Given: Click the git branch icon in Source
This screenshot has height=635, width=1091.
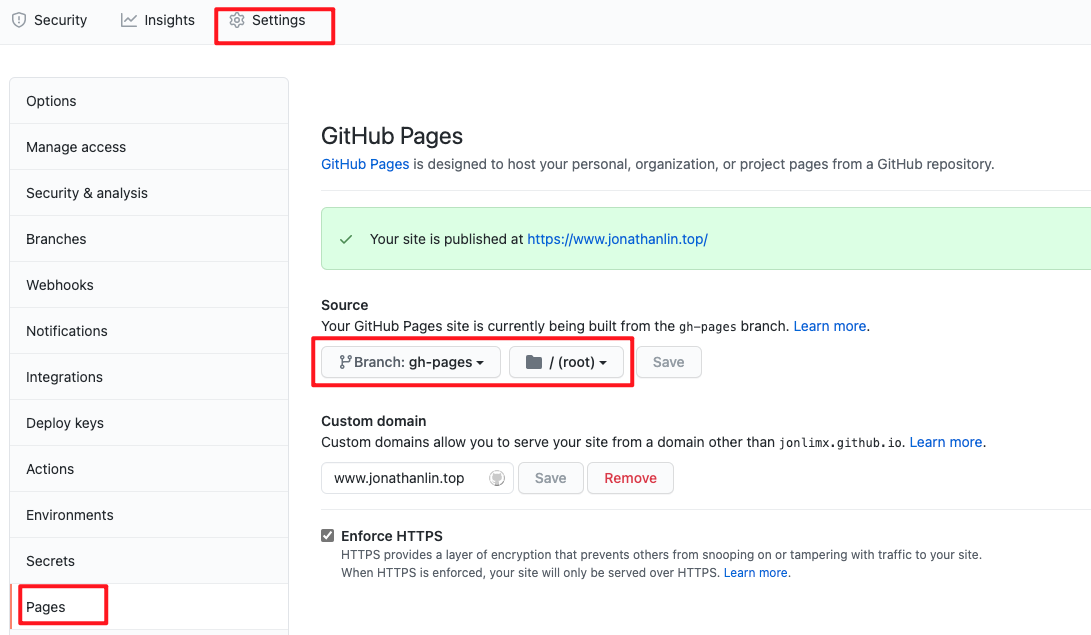Looking at the screenshot, I should tap(344, 362).
